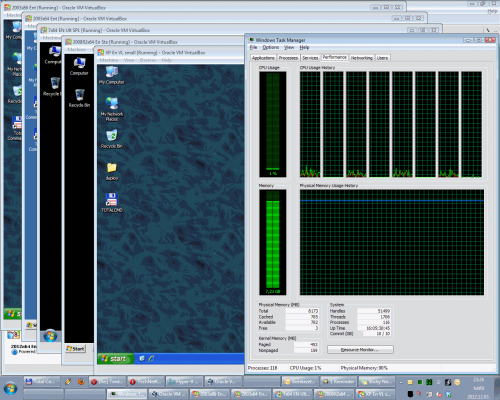
Task: Click 2008R2x64 En Sta VirtualBox window title bar
Action: click(x=153, y=42)
